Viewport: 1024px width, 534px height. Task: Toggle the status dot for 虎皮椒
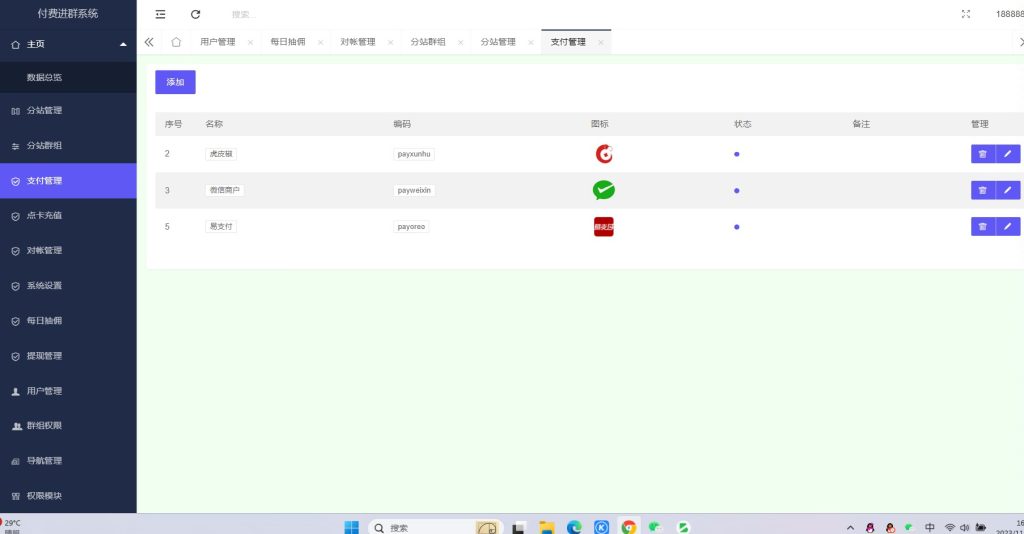point(737,154)
